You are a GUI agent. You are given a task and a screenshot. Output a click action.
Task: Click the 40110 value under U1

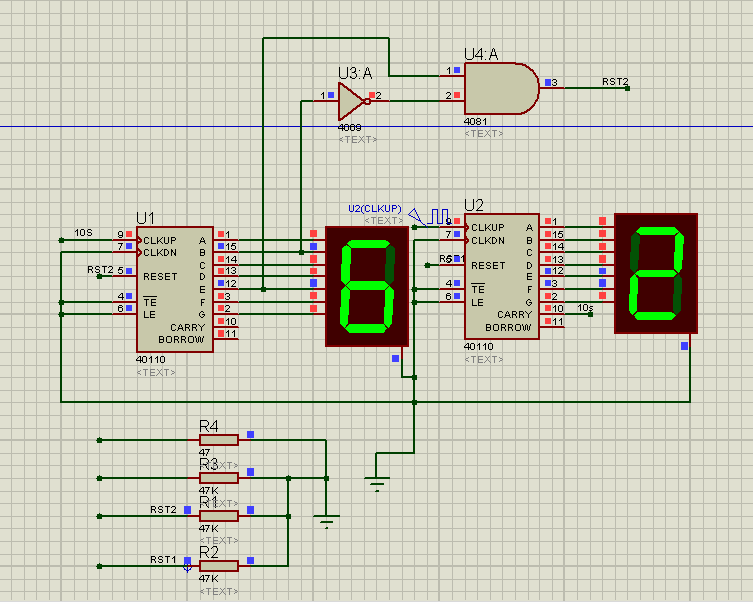click(x=151, y=360)
